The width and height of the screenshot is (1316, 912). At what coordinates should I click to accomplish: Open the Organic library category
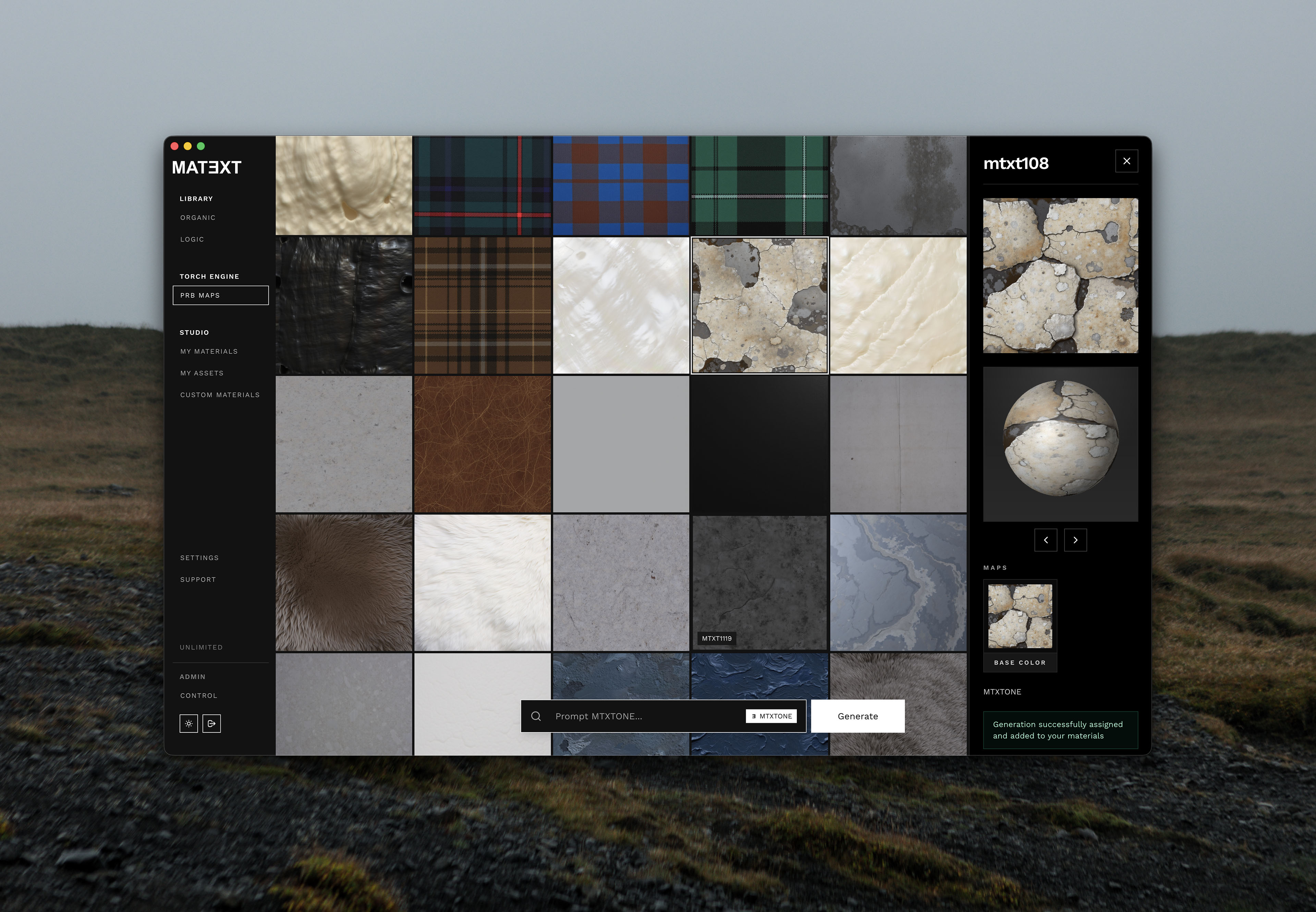198,218
